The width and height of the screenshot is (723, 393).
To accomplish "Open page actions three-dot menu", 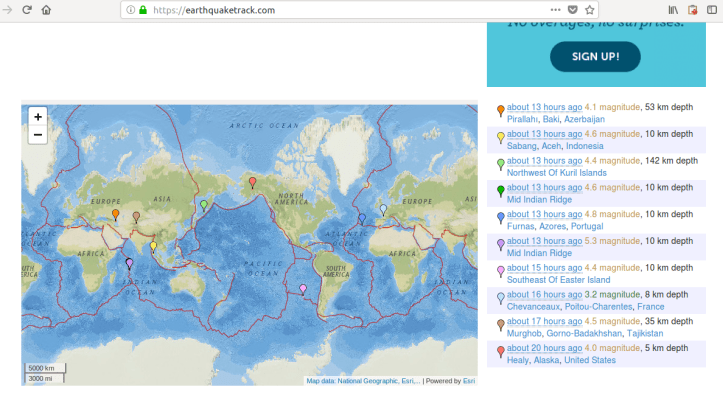I will click(555, 10).
